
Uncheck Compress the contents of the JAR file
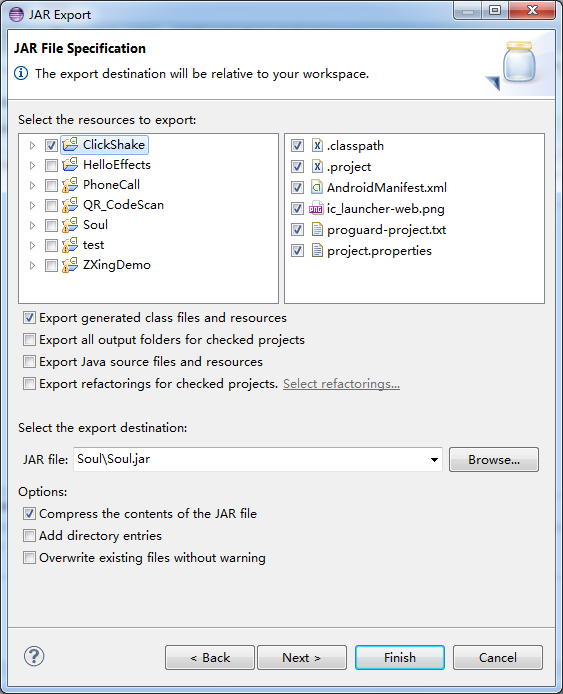click(29, 513)
